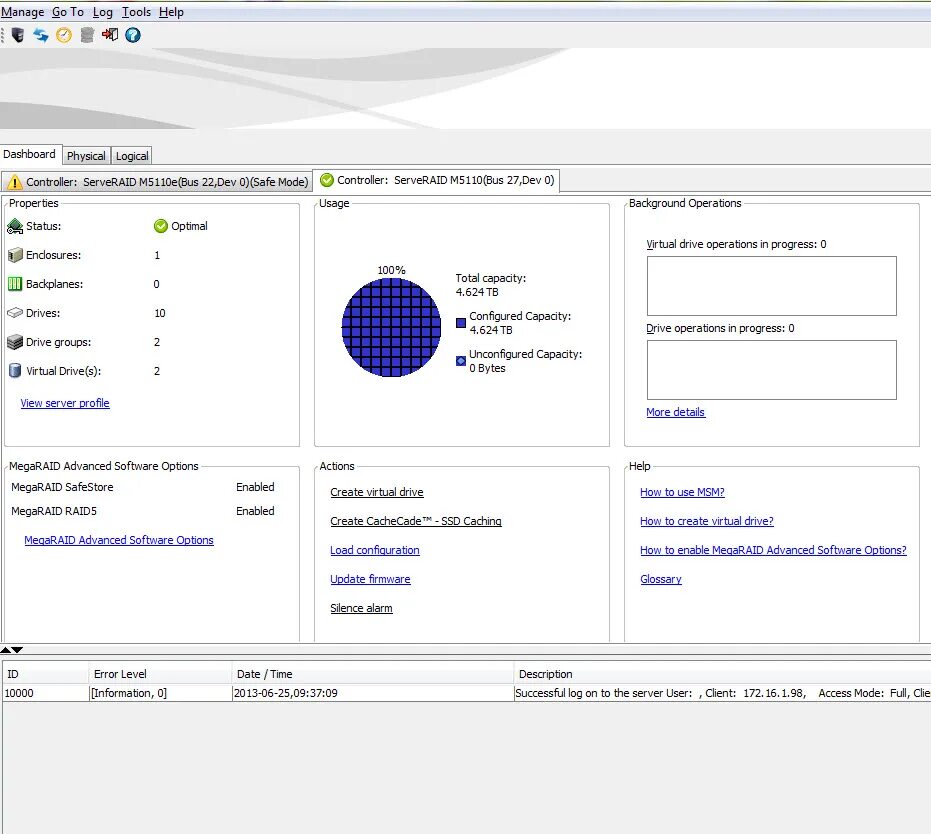Click log timestamp 2013-06-25,09:37:09
This screenshot has height=834, width=931.
point(373,693)
